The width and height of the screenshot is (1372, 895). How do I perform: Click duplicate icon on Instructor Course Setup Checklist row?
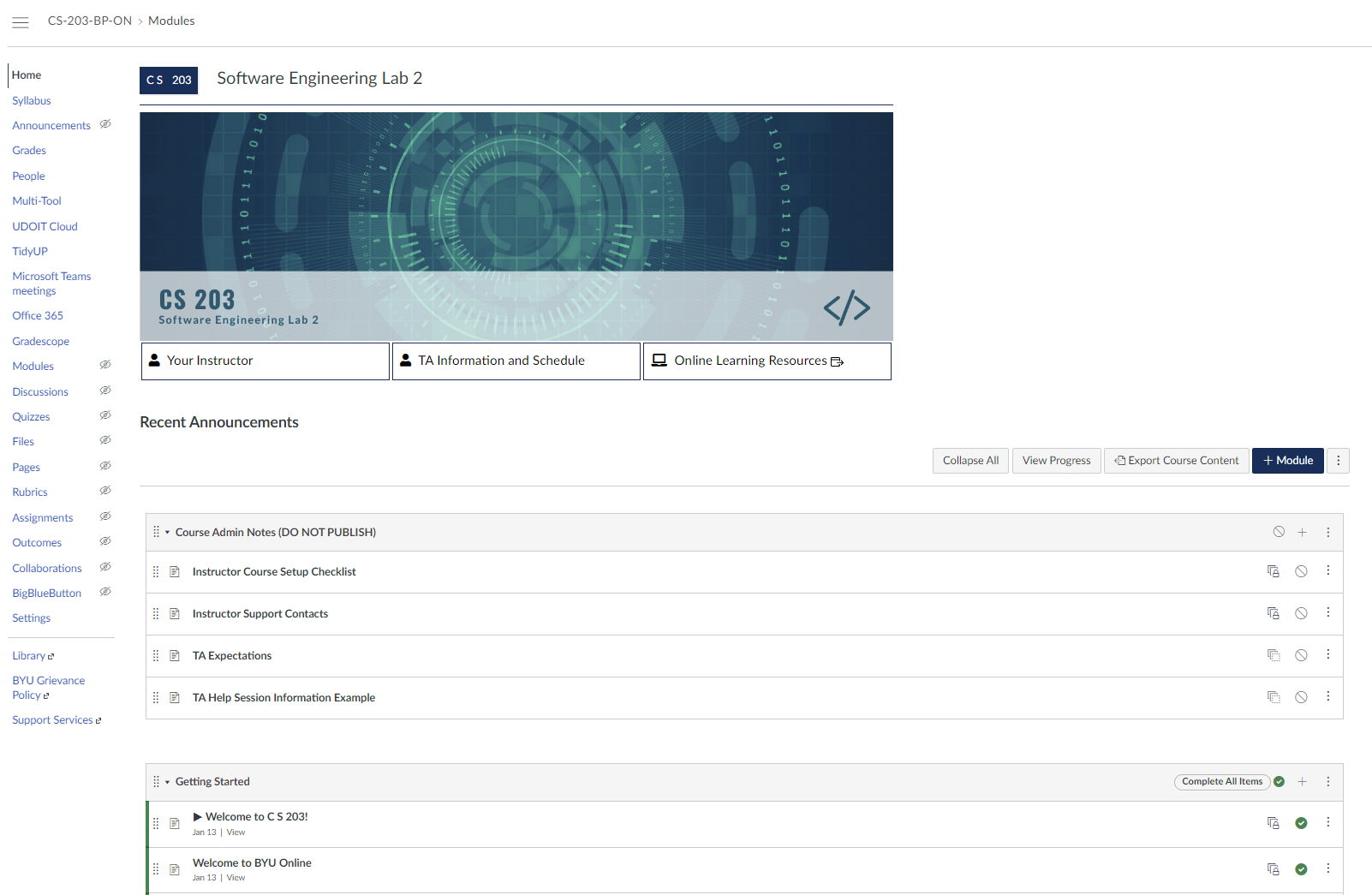1274,571
